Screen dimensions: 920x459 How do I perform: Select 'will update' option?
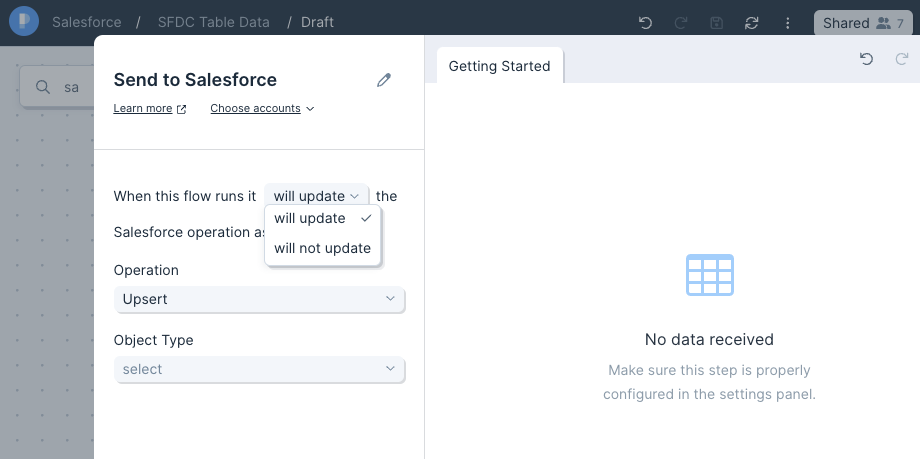tap(323, 218)
